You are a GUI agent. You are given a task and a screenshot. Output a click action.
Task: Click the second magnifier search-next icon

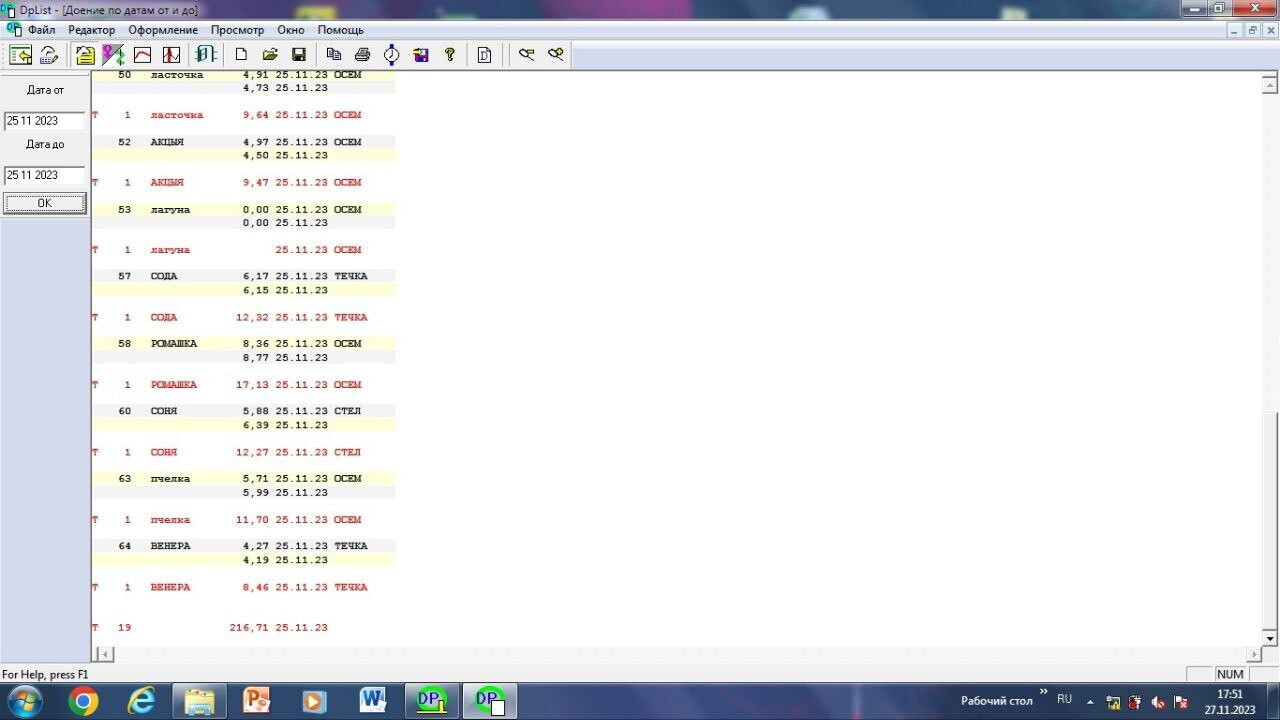[x=555, y=55]
